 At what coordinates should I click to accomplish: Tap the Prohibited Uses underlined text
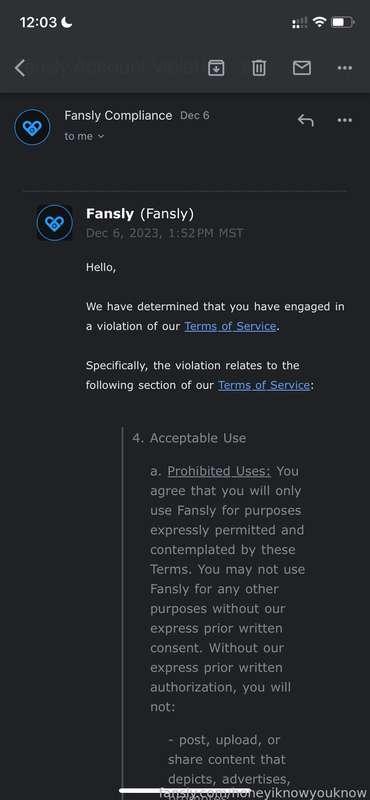tap(219, 471)
